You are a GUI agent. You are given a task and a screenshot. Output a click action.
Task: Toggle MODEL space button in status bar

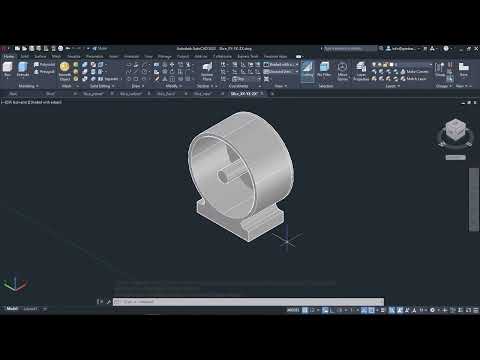(x=293, y=310)
